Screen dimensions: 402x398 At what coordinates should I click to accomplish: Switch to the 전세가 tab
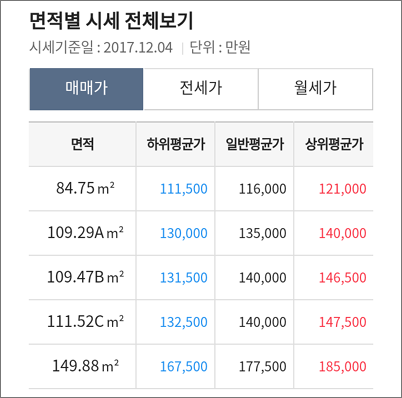coord(201,89)
